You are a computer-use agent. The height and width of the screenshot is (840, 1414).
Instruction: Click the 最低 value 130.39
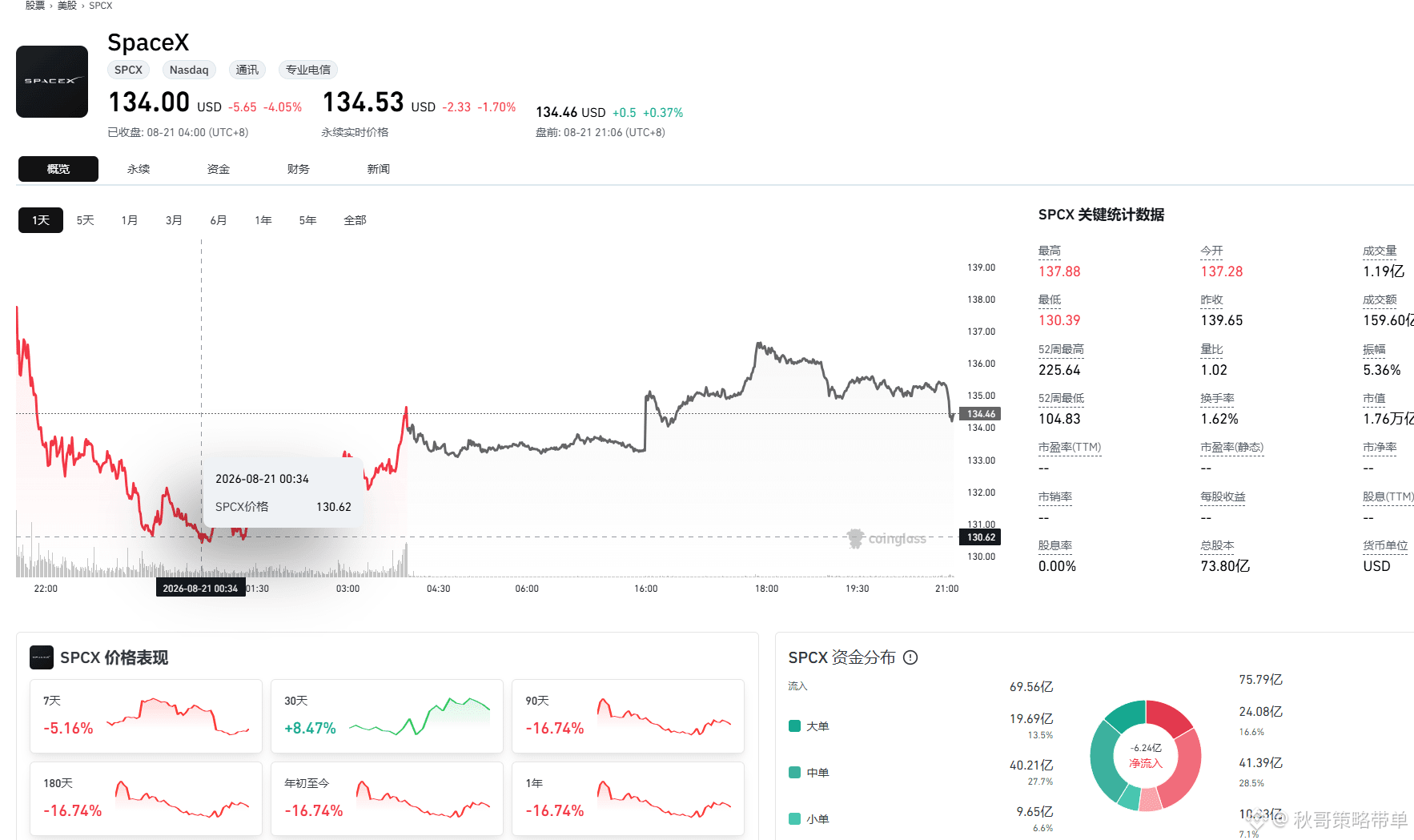point(1059,320)
